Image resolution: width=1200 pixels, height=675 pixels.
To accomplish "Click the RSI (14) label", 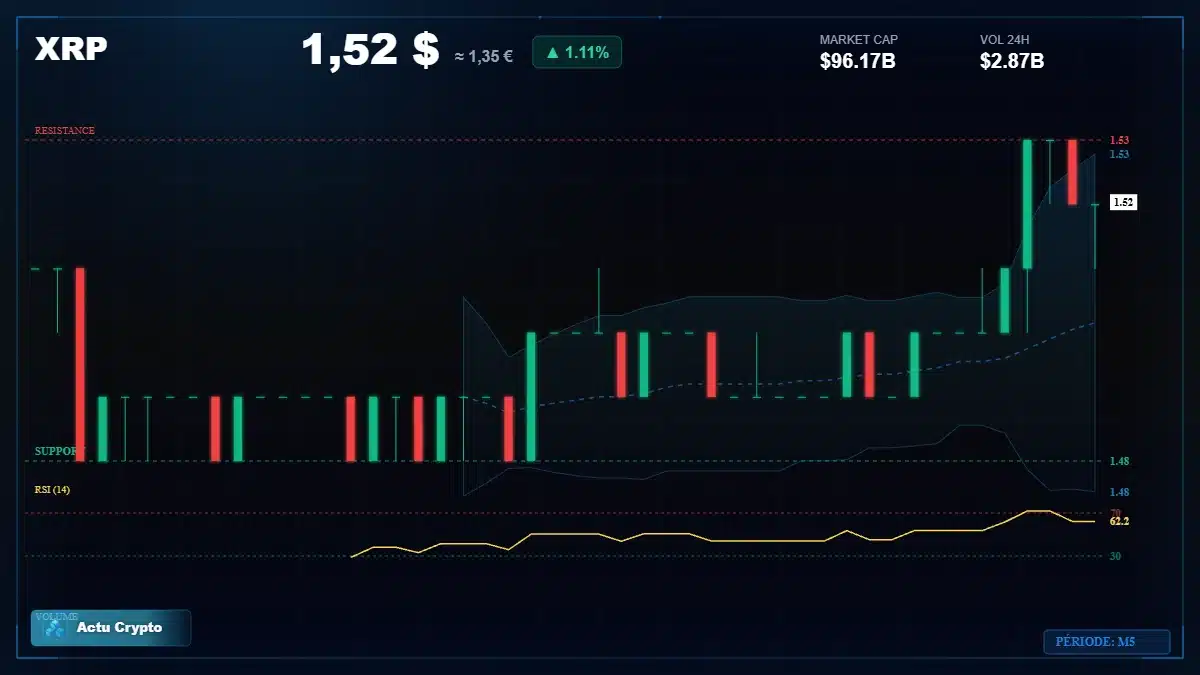I will click(x=52, y=490).
